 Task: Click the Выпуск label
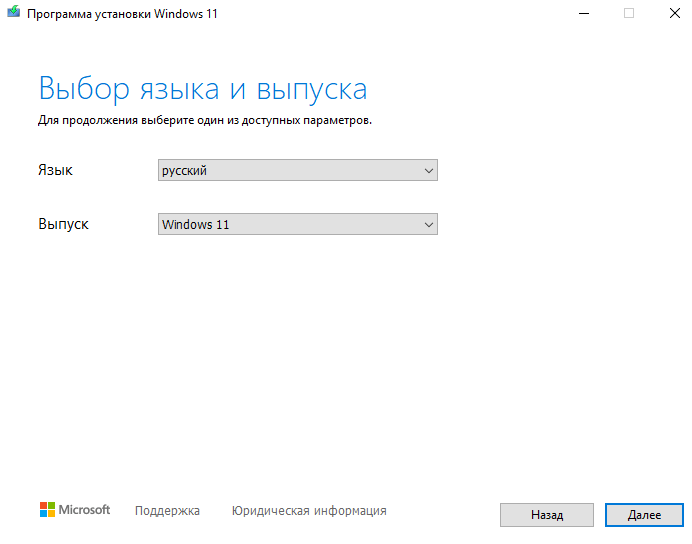click(63, 224)
